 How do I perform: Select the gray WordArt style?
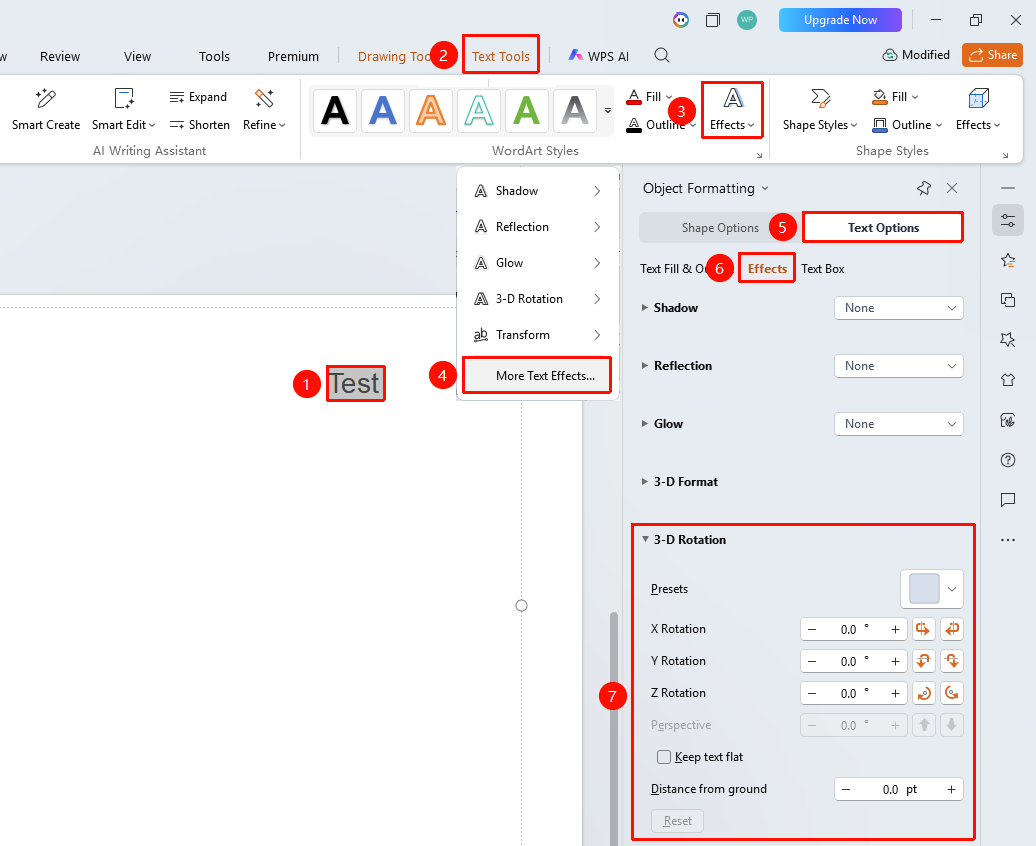575,110
